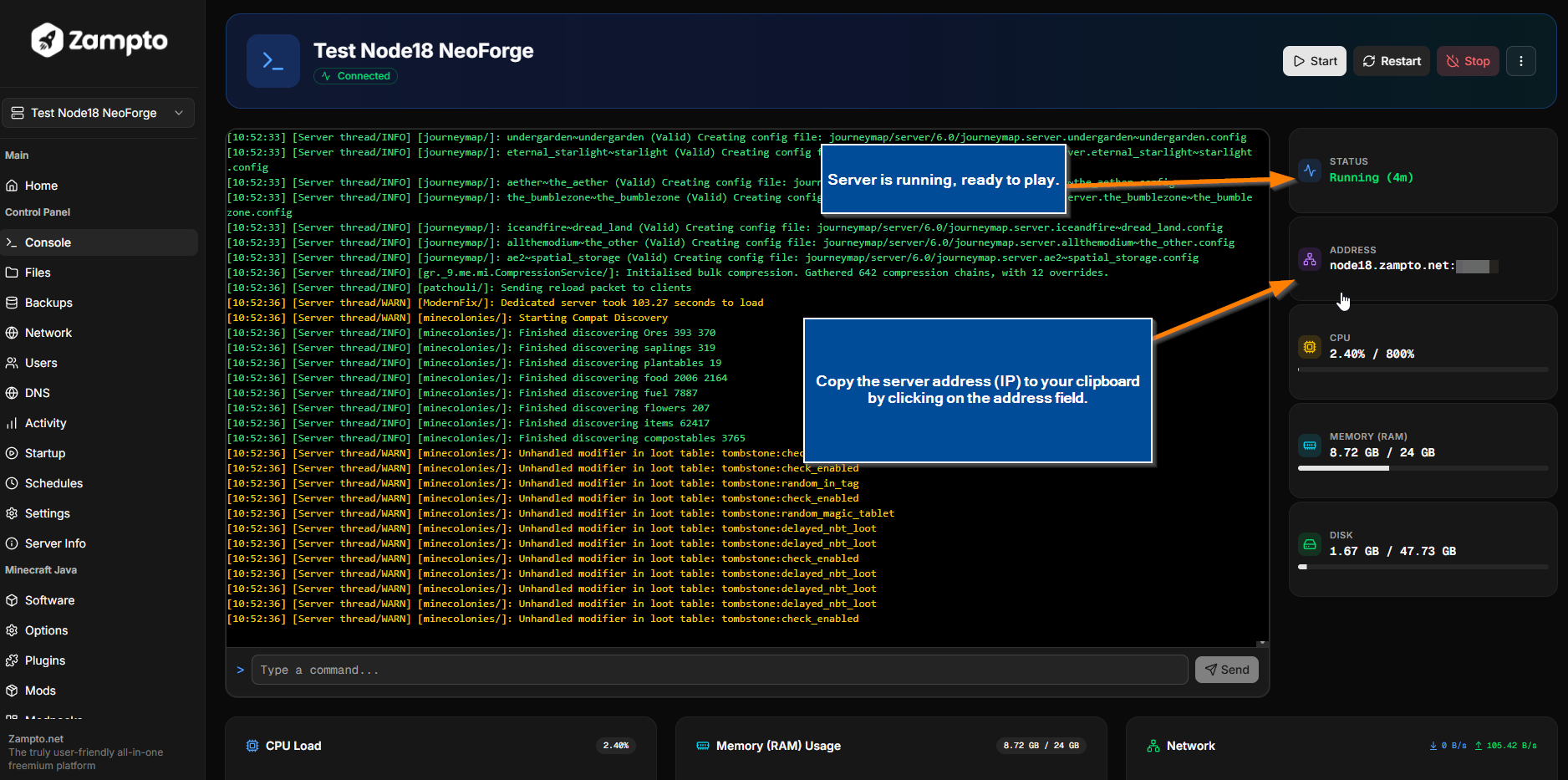Click the network download rate 0 B/s

pyautogui.click(x=1448, y=746)
